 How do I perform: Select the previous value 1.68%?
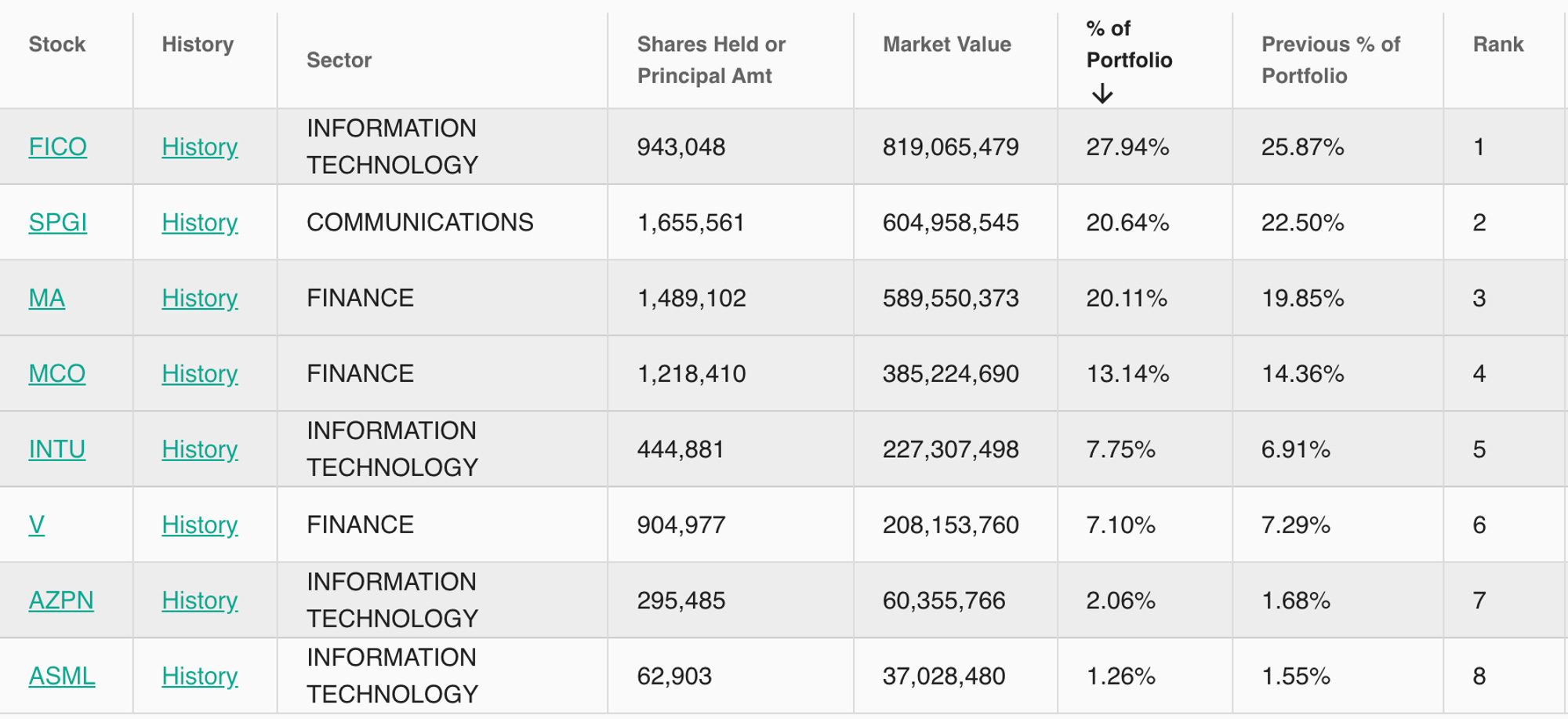pyautogui.click(x=1295, y=600)
